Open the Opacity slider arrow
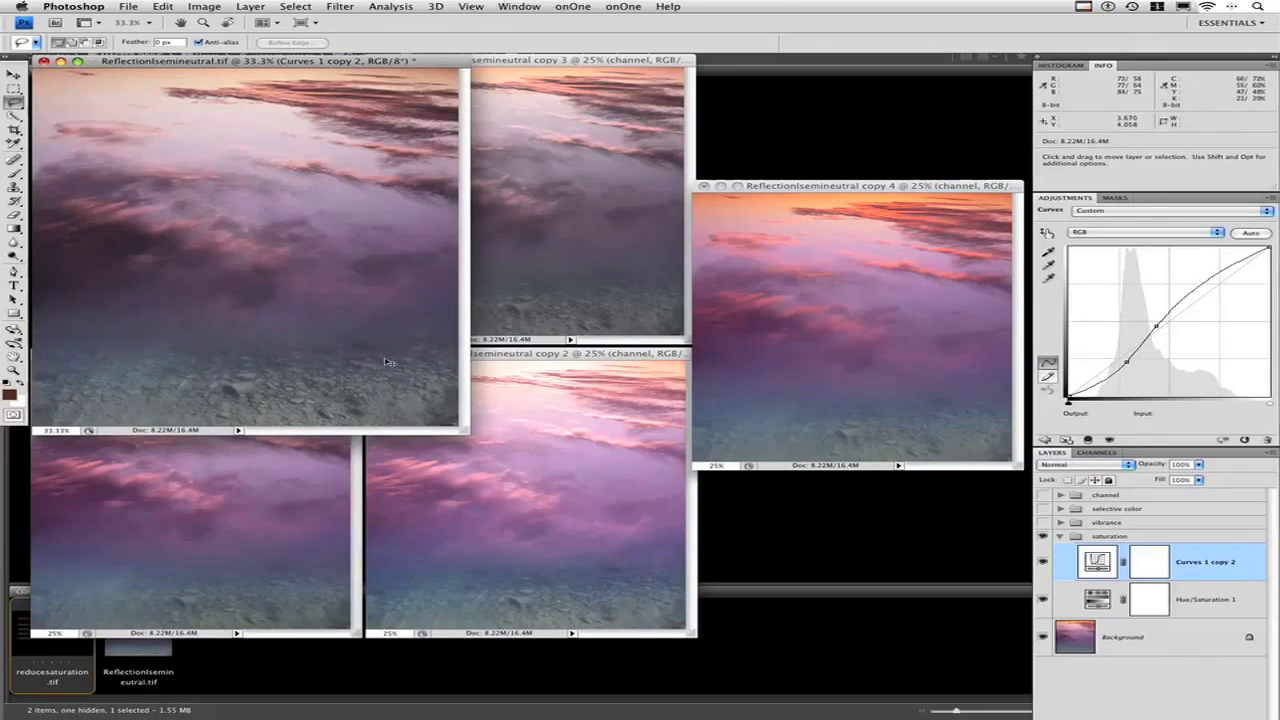This screenshot has height=720, width=1280. pyautogui.click(x=1199, y=464)
